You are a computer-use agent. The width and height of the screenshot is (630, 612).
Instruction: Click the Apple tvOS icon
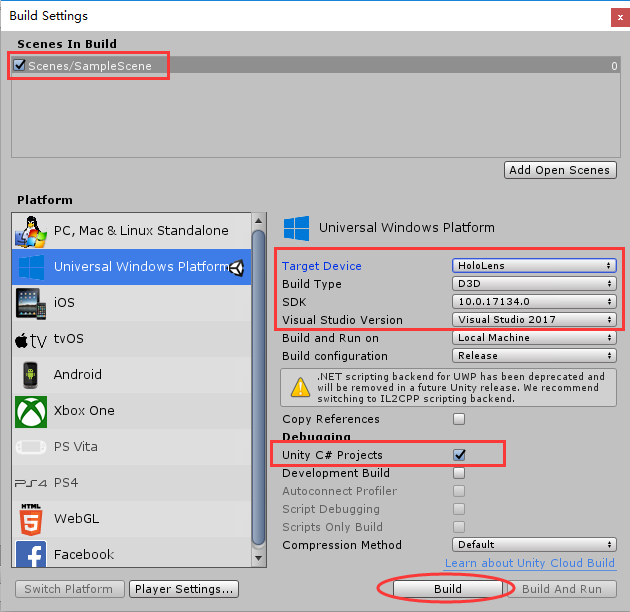[31, 340]
